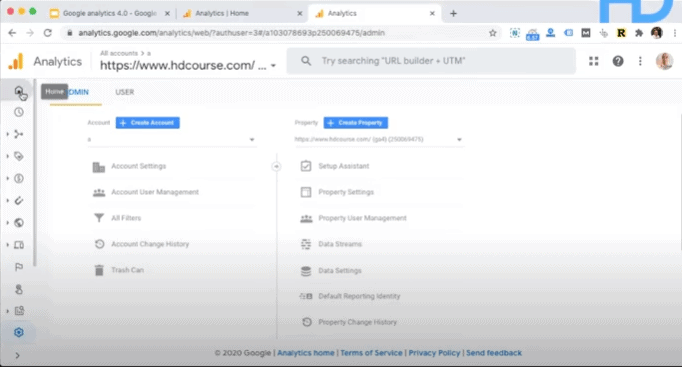Click the browser address bar URL
This screenshot has height=367, width=682.
[231, 33]
